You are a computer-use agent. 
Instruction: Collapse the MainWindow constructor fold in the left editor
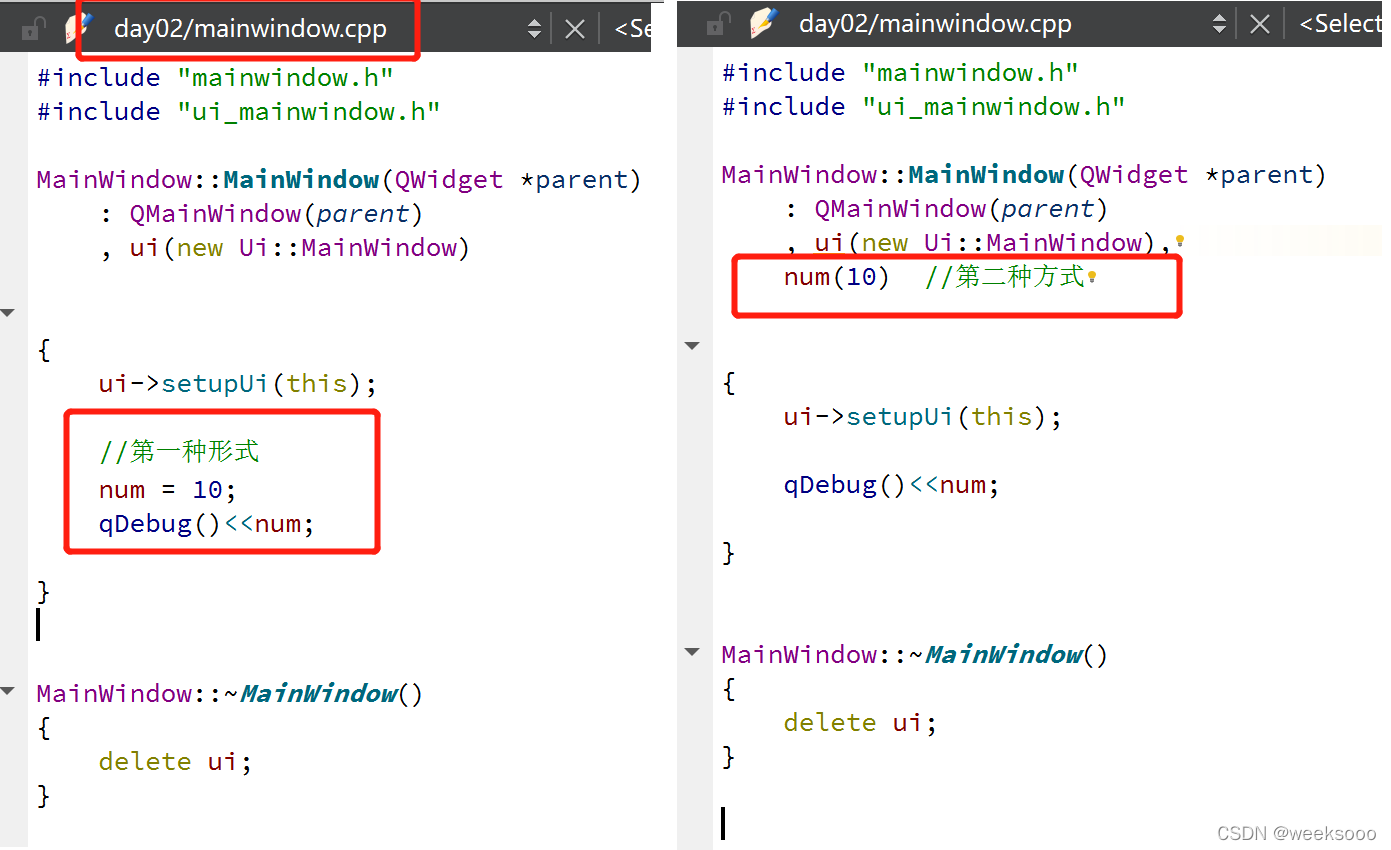click(8, 313)
